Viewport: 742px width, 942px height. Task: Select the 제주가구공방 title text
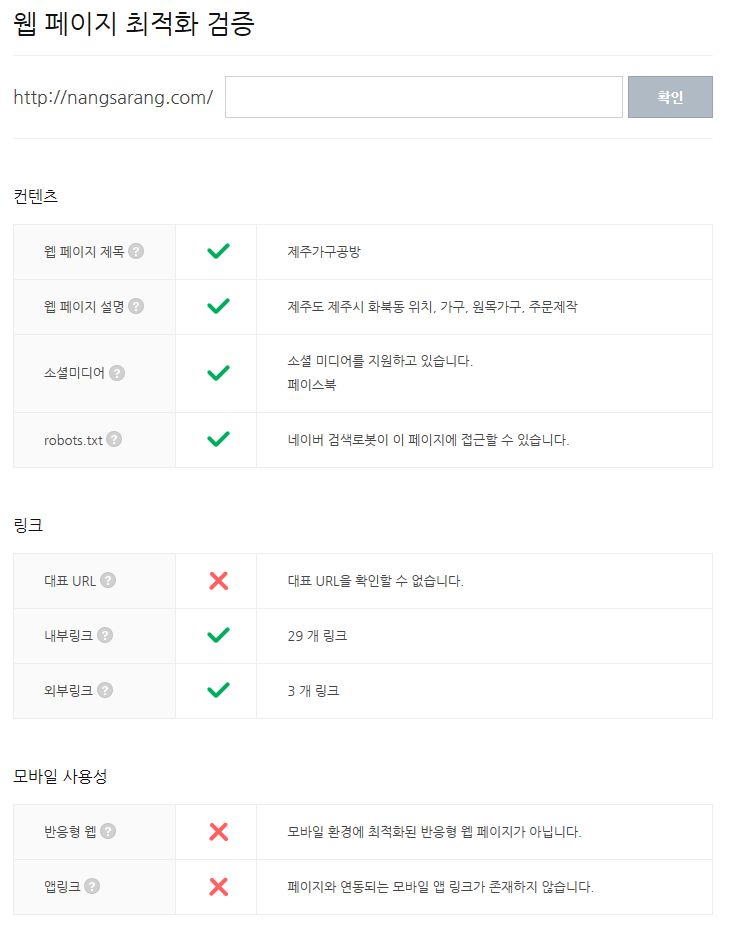point(324,252)
